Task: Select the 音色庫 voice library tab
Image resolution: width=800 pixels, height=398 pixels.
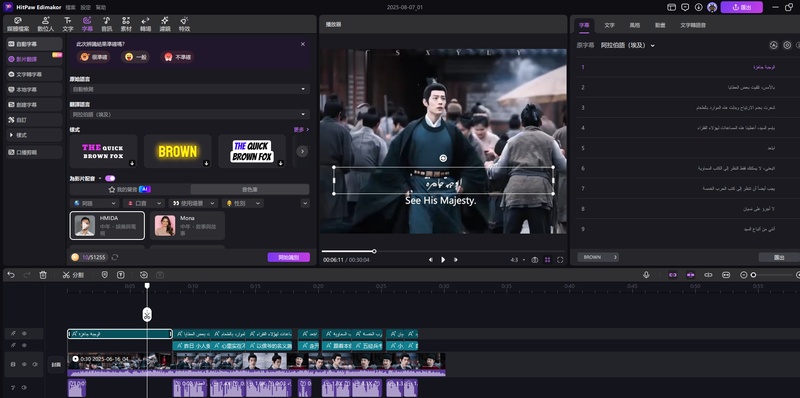Action: 249,189
